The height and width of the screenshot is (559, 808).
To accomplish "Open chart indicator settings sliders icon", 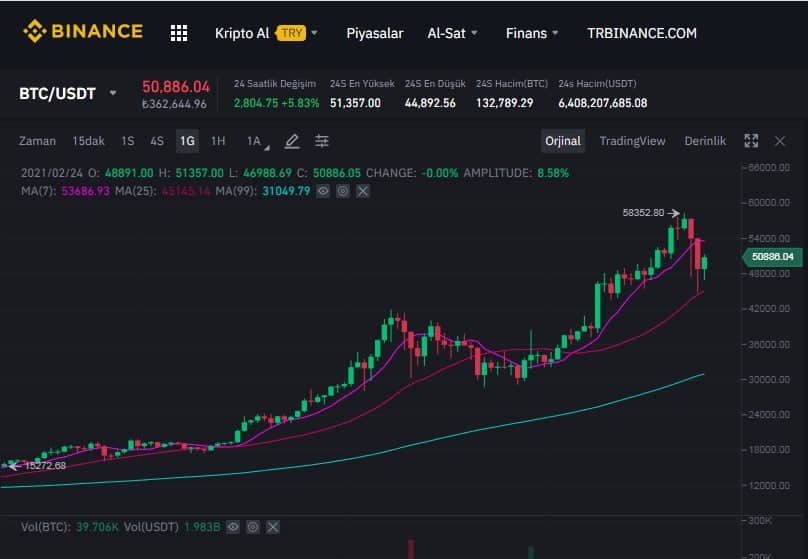I will [322, 141].
